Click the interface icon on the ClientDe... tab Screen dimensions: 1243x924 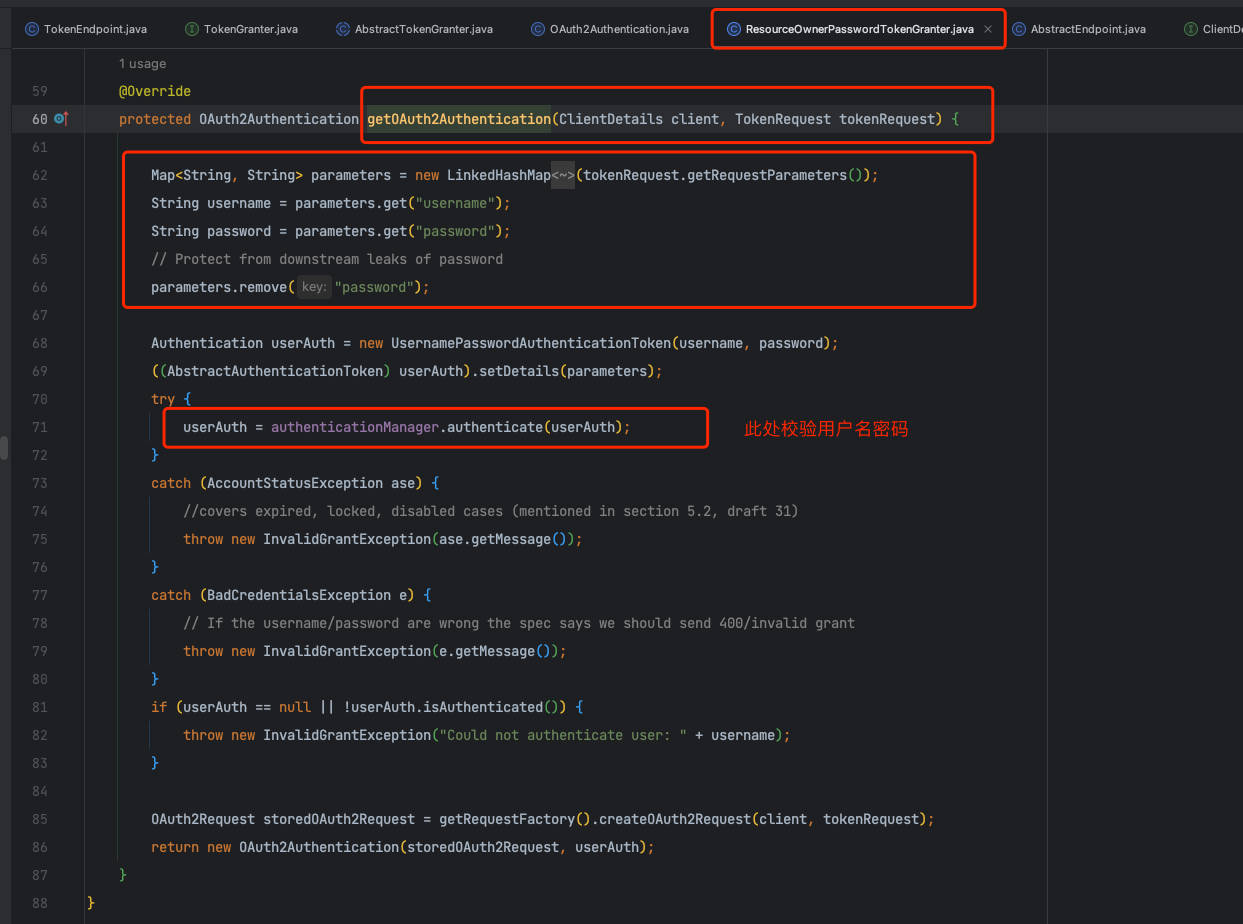pos(1190,29)
